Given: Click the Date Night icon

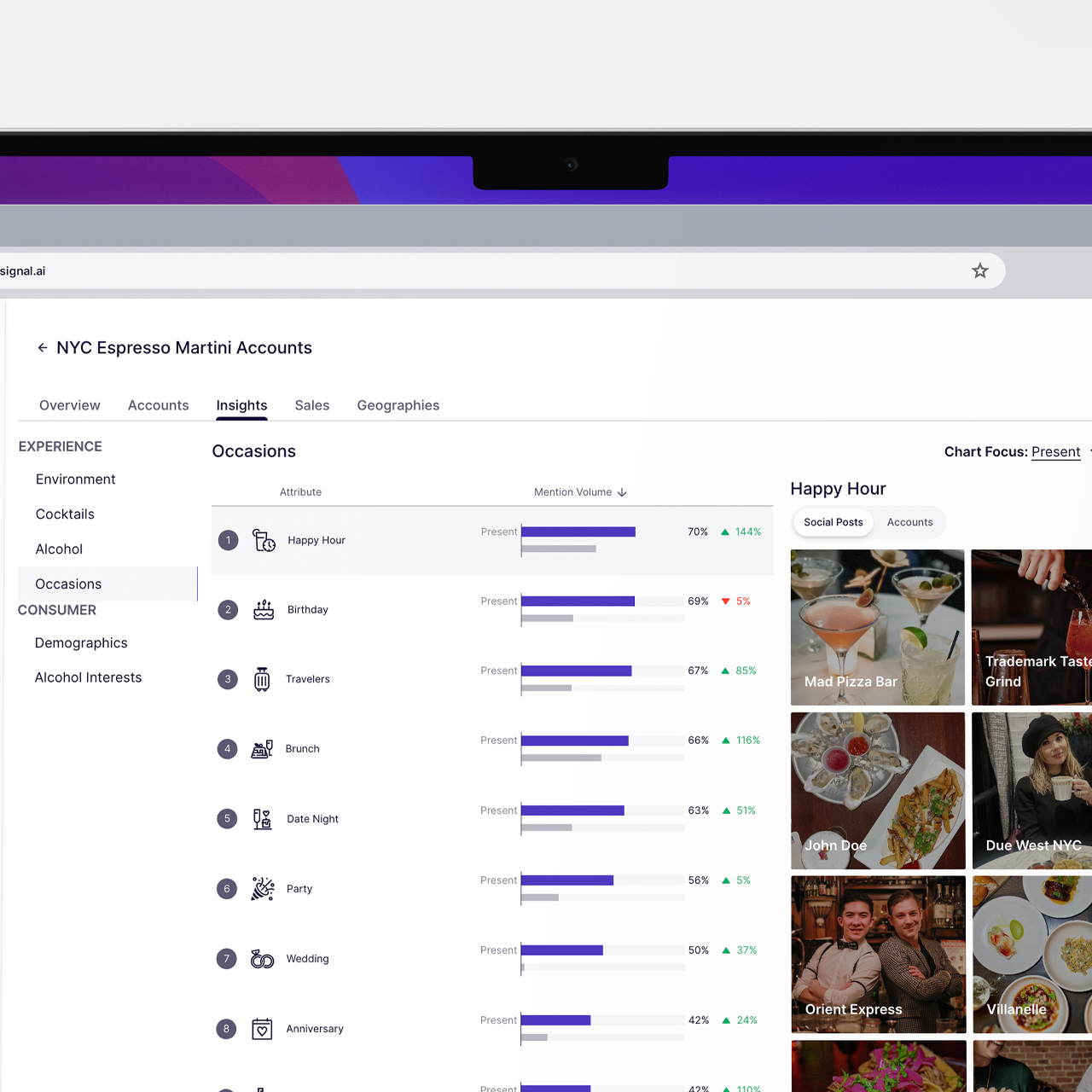Looking at the screenshot, I should (x=262, y=819).
